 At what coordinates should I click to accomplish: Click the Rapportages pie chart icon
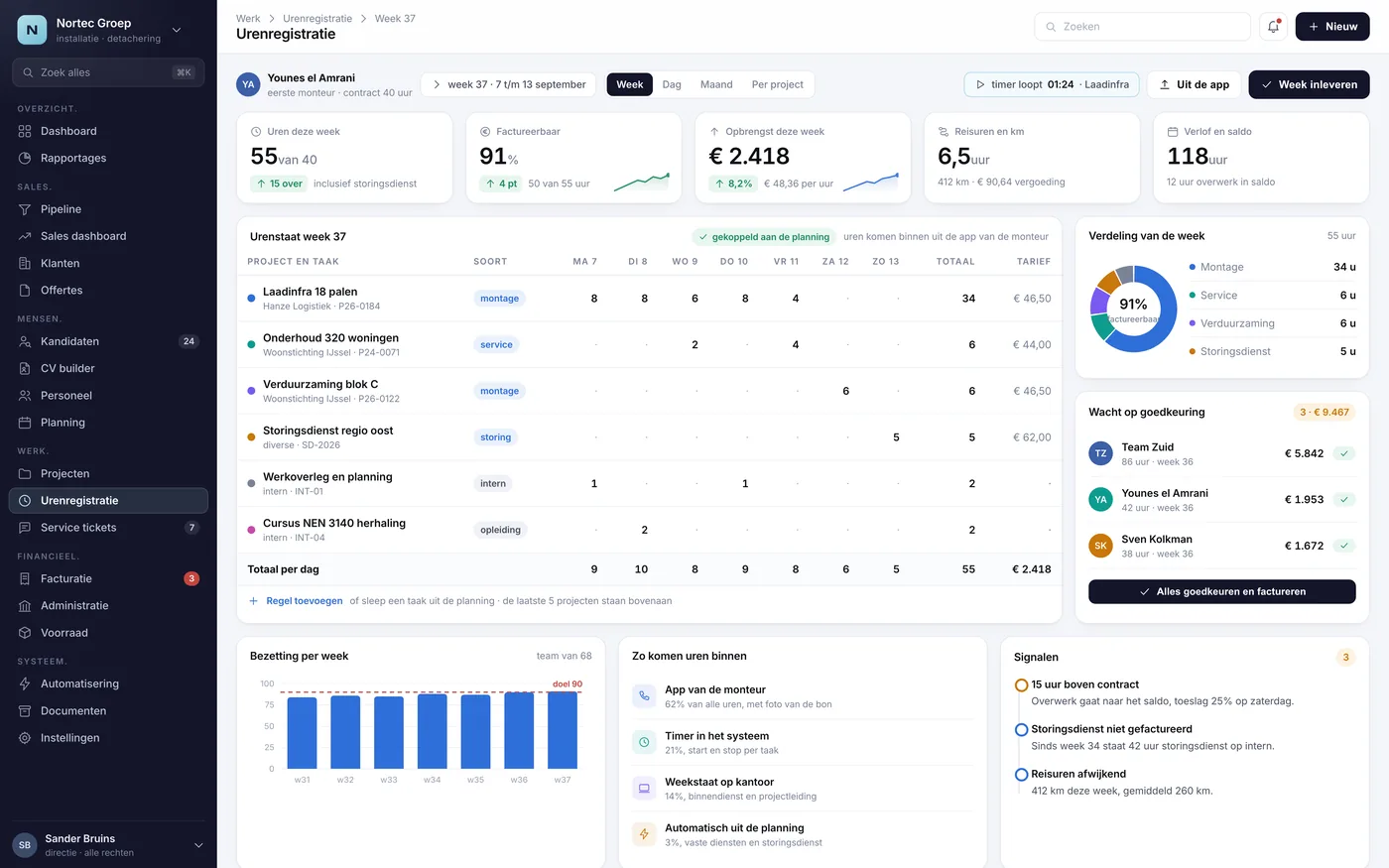25,158
